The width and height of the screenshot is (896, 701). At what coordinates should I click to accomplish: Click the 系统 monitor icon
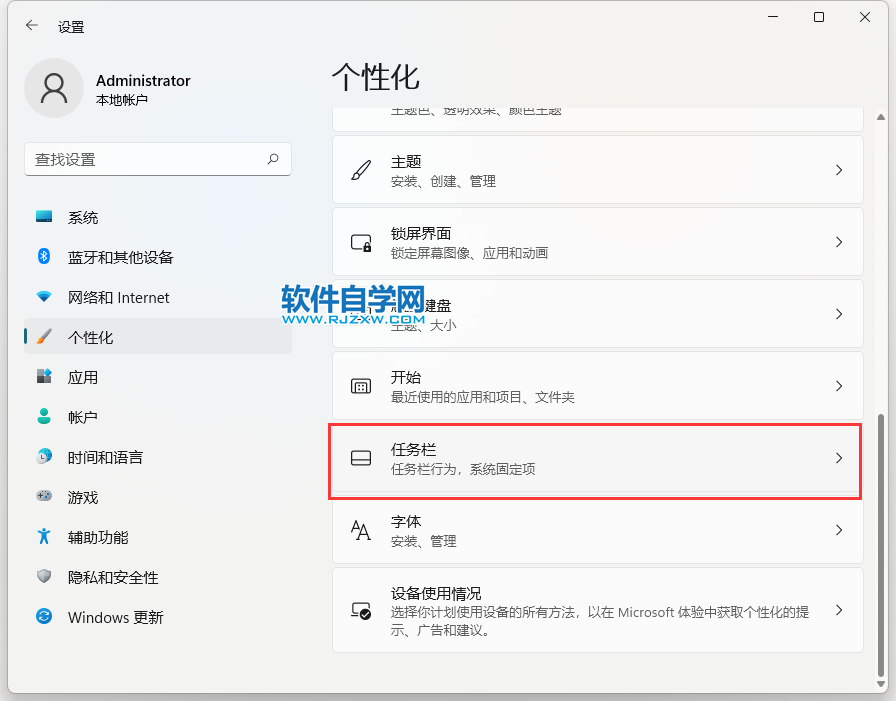click(44, 217)
